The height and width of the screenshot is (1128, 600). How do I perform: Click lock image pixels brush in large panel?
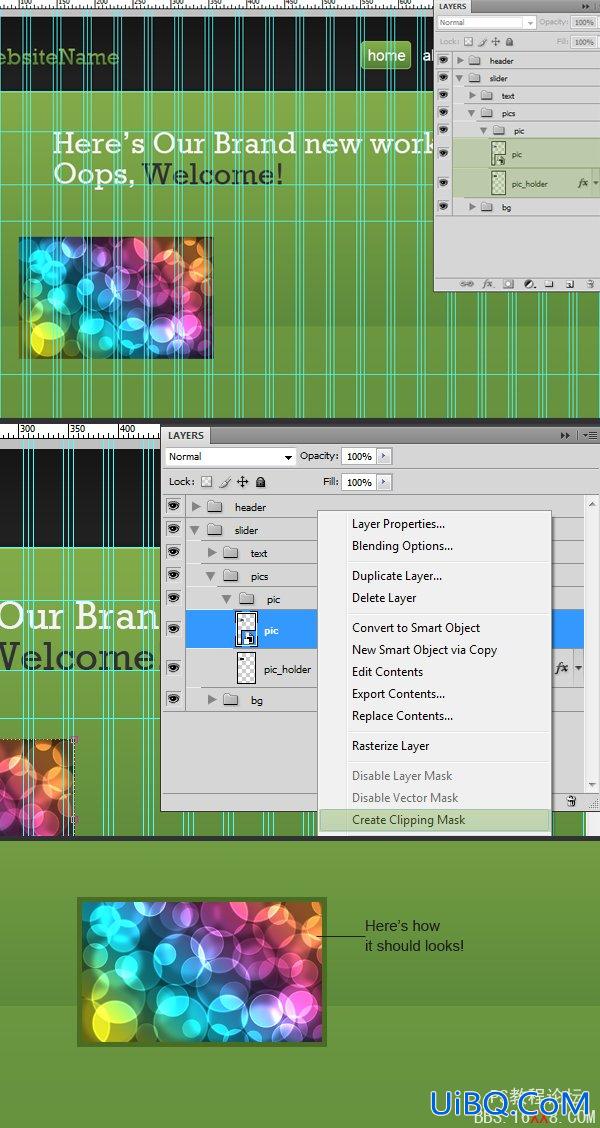pyautogui.click(x=225, y=482)
